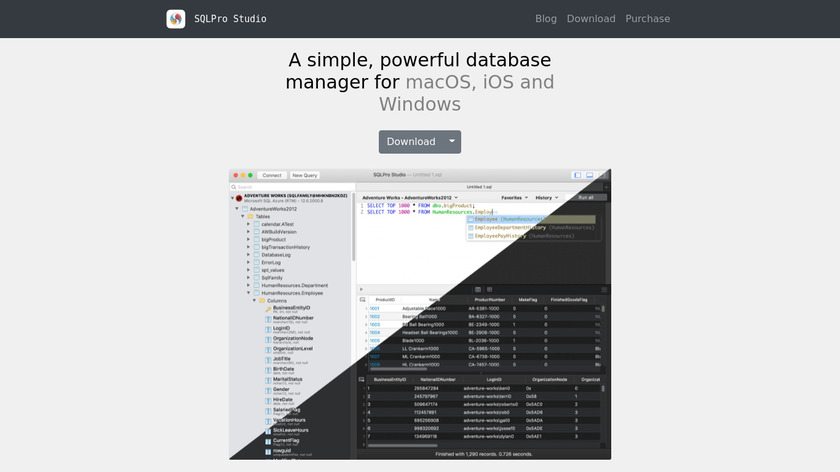The image size is (840, 472).
Task: Collapse the Columns folder node
Action: (x=254, y=301)
